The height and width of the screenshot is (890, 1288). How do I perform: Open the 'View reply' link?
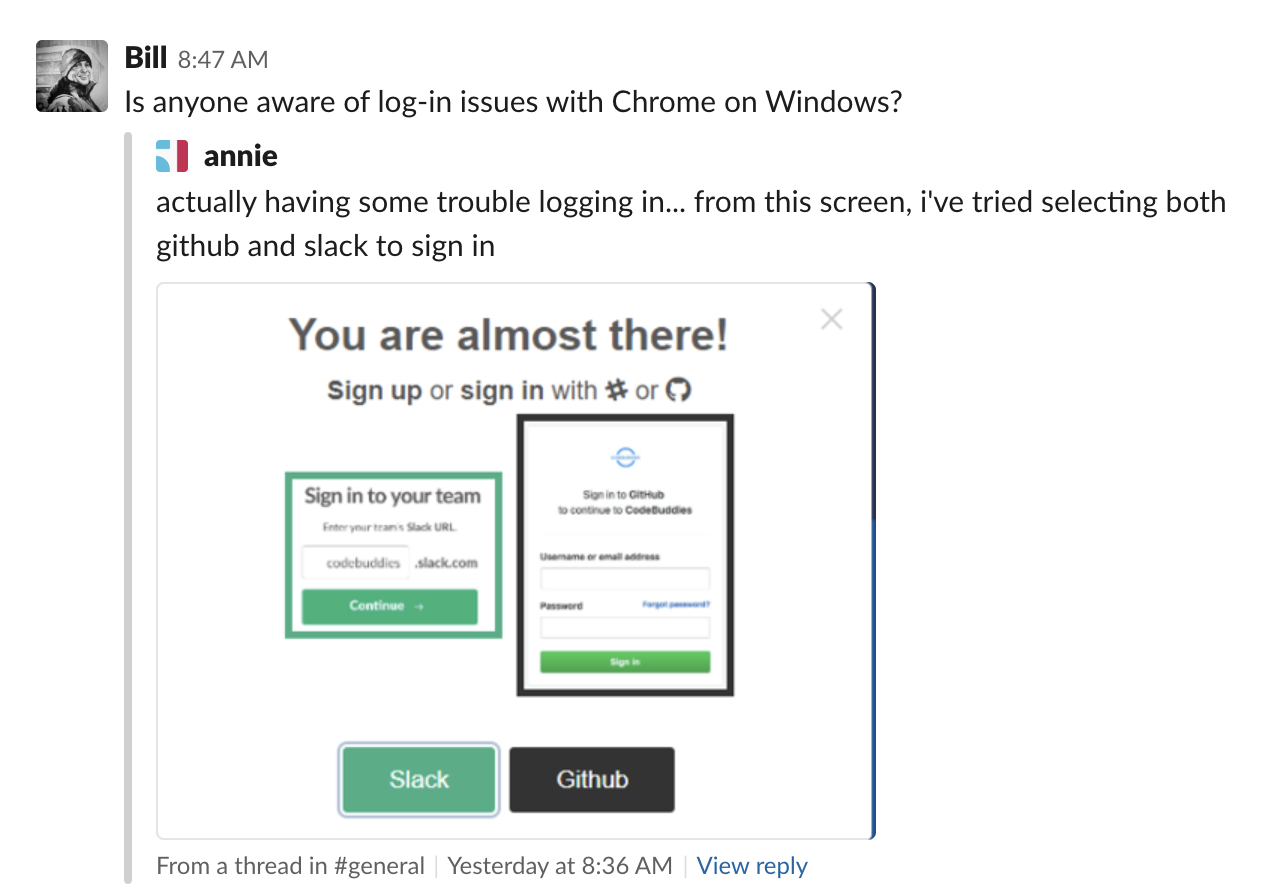click(752, 866)
